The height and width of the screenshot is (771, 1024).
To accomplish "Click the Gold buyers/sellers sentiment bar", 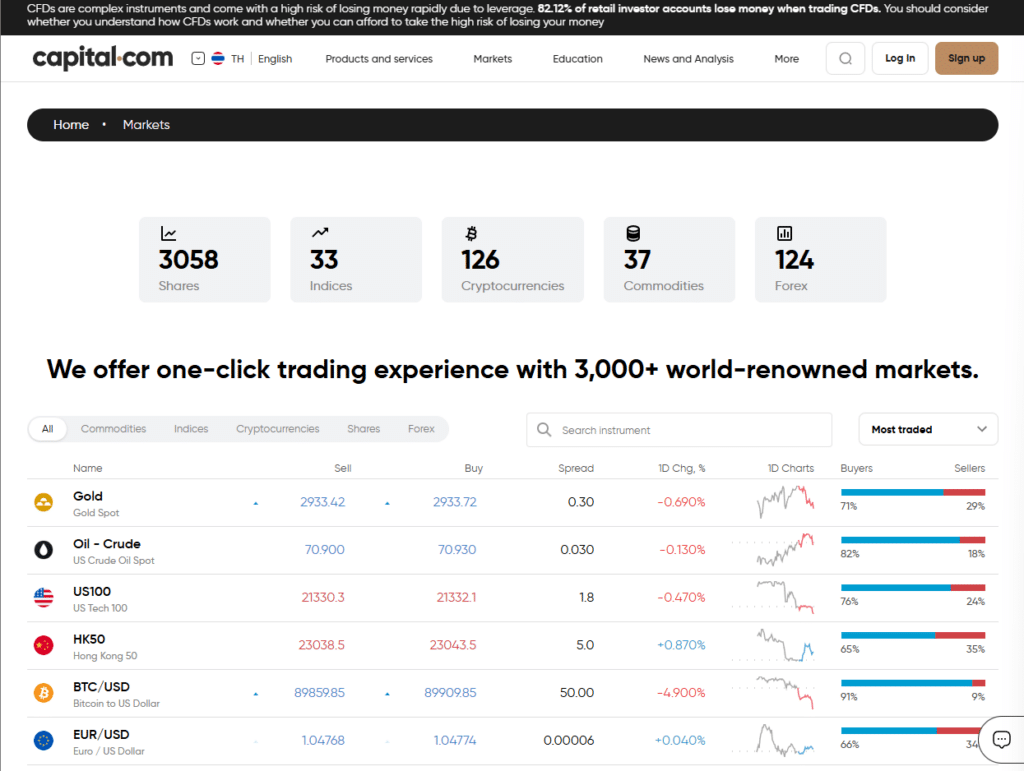I will coord(913,492).
